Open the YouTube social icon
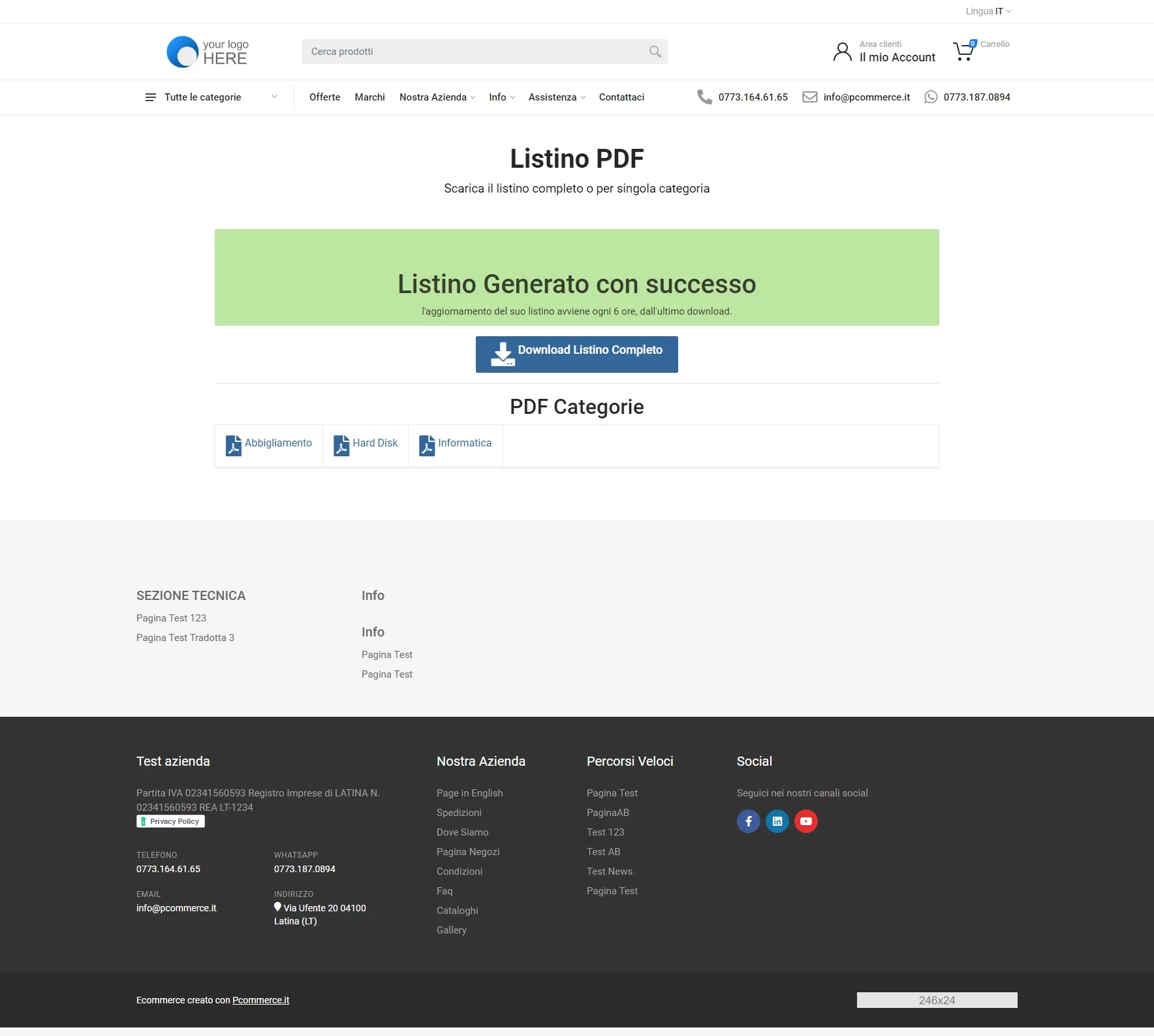This screenshot has width=1154, height=1036. pos(806,821)
